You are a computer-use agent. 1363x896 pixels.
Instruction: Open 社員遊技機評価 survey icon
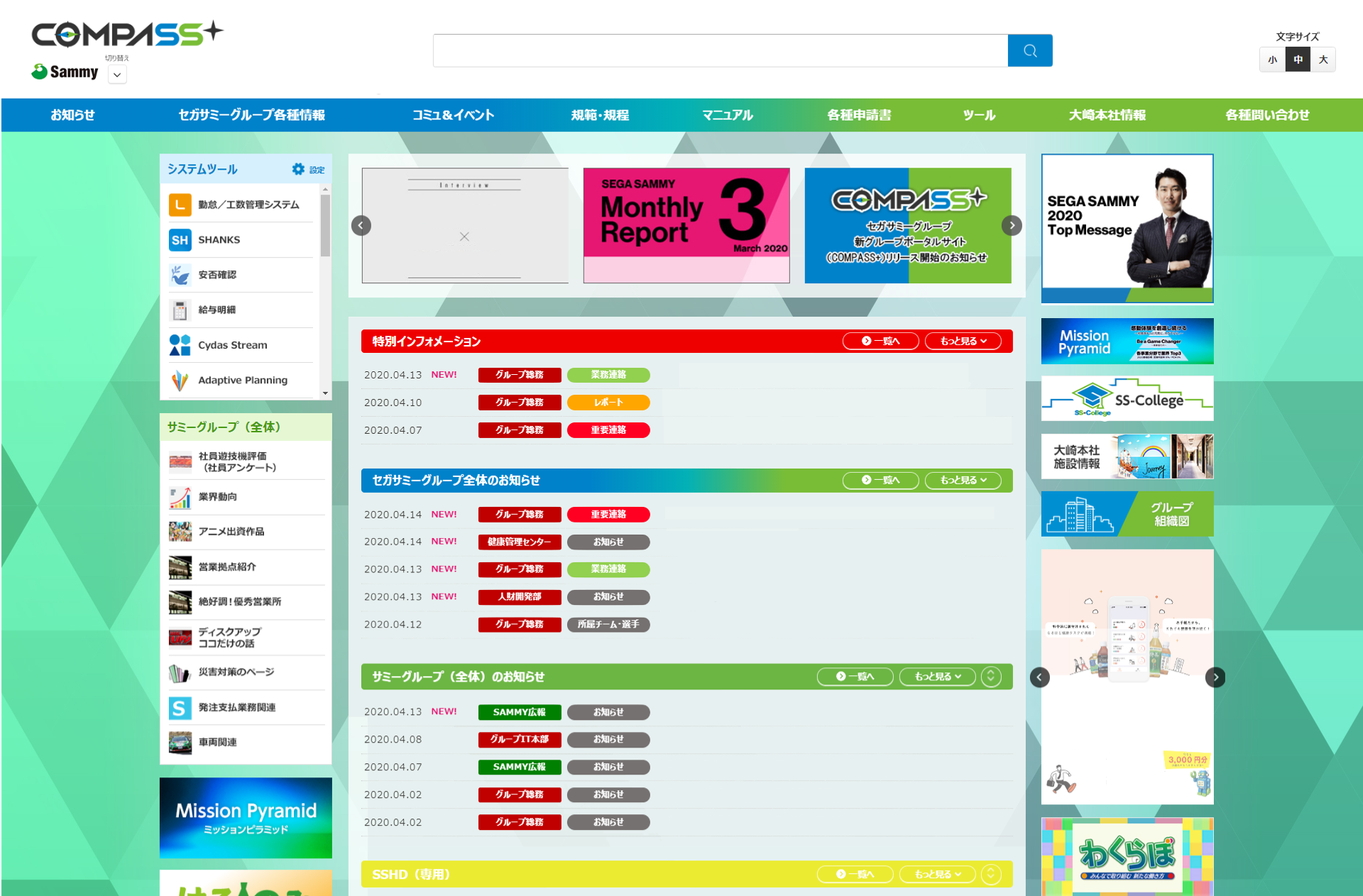click(x=180, y=461)
